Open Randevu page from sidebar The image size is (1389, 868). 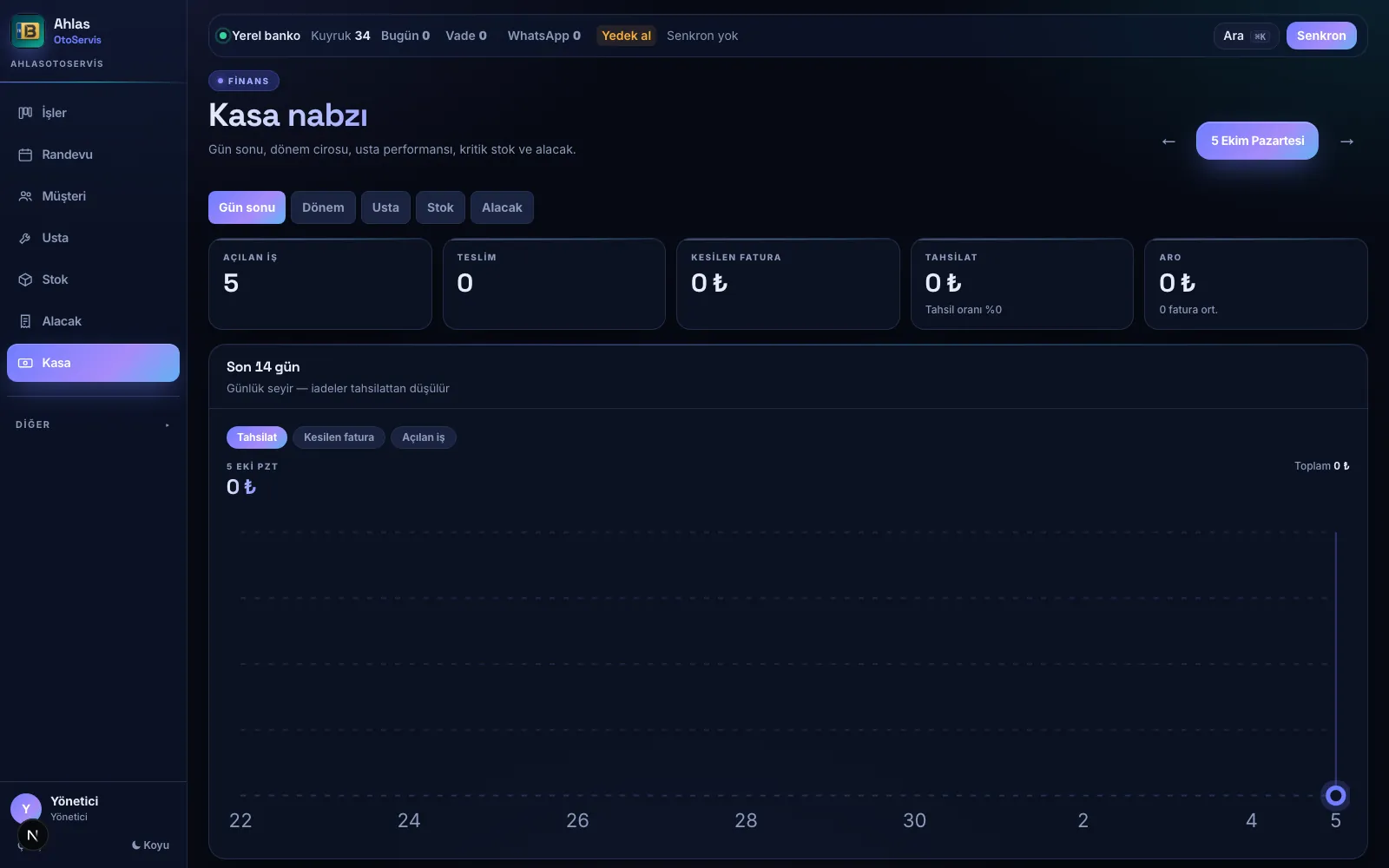(93, 155)
